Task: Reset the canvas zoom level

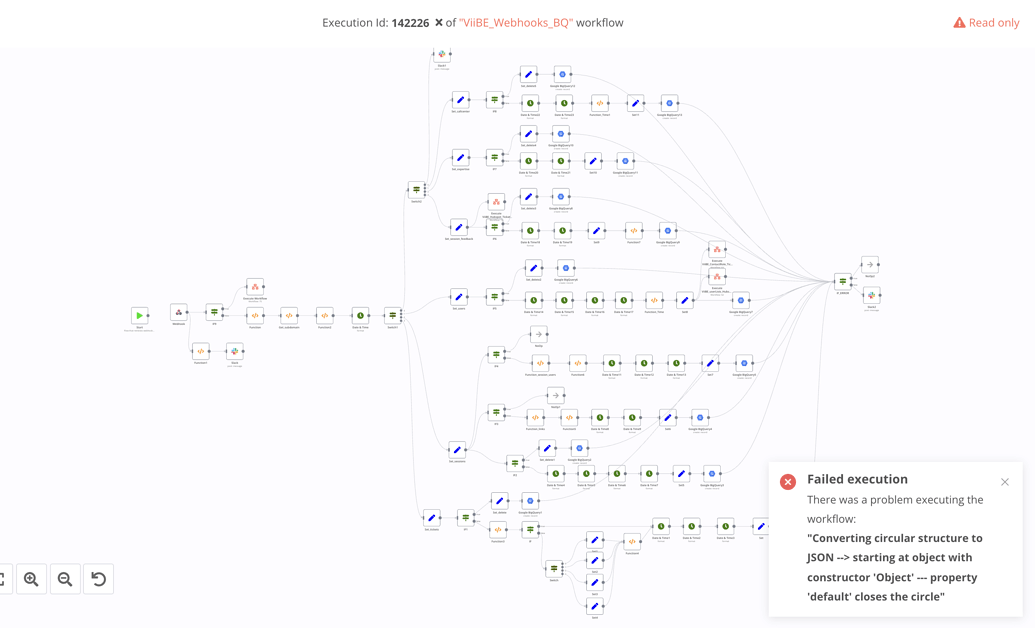Action: coord(98,578)
